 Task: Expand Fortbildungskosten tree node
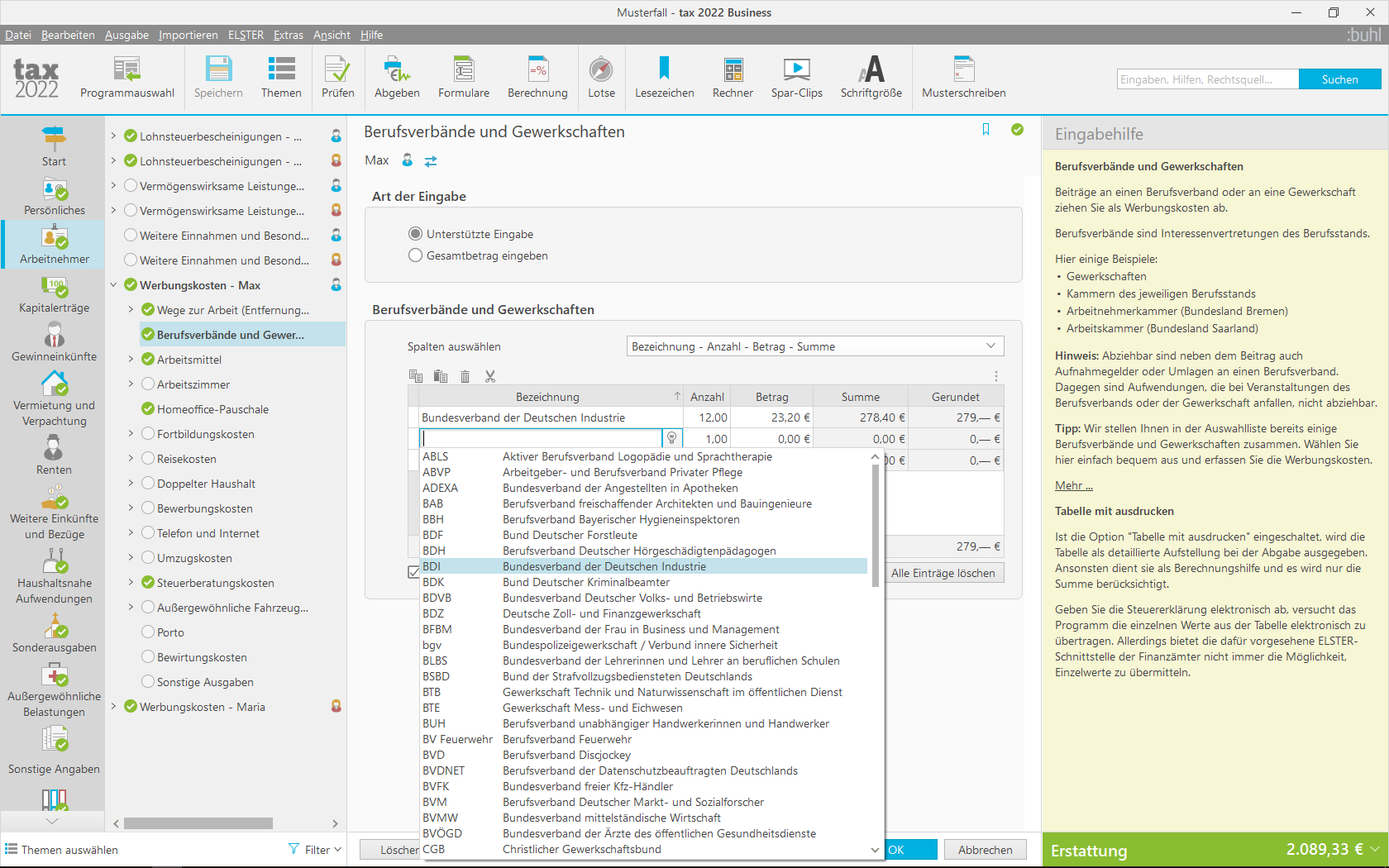point(131,433)
